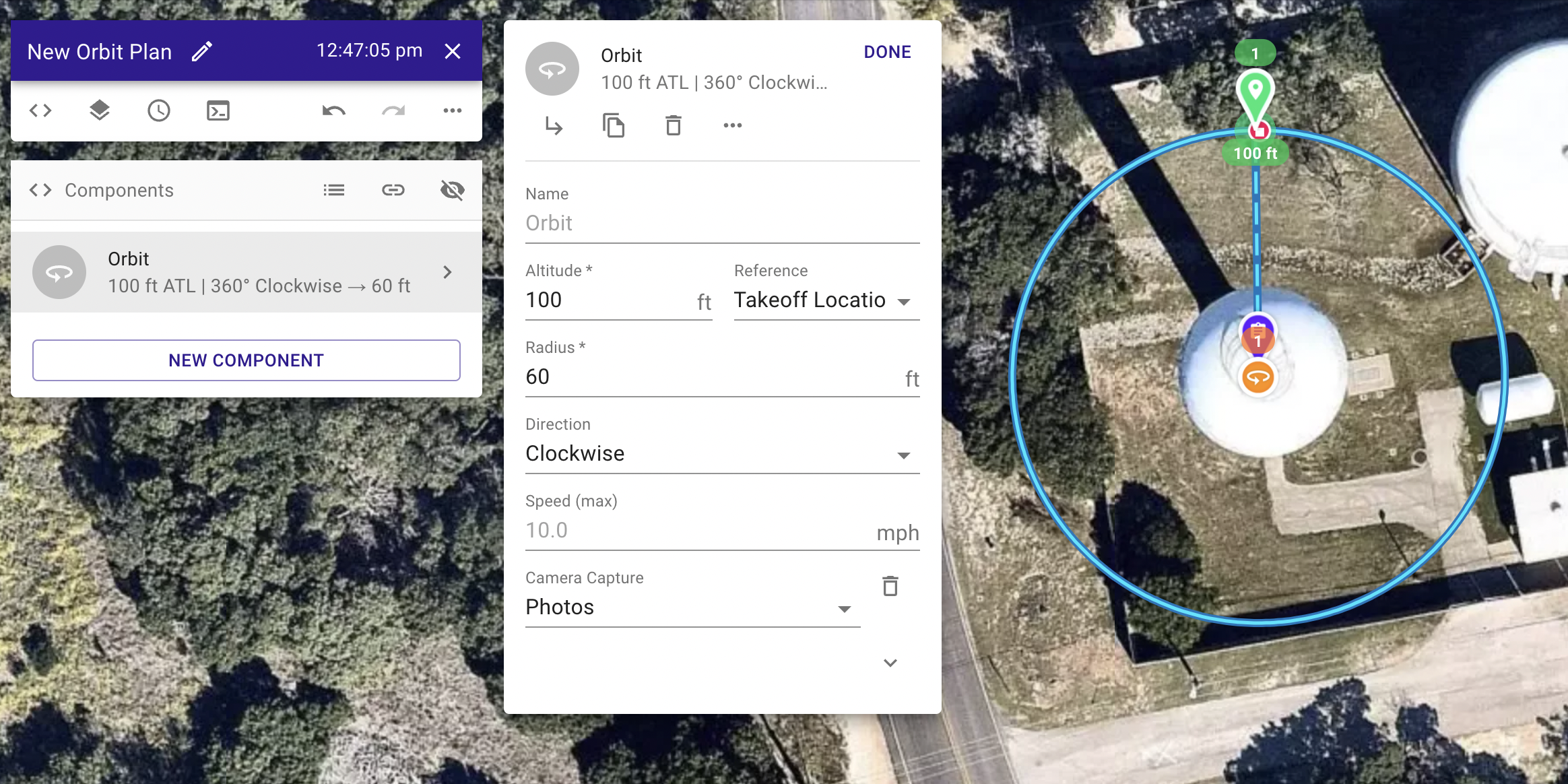The width and height of the screenshot is (1568, 784).
Task: Open more options in Orbit editor
Action: pos(733,125)
